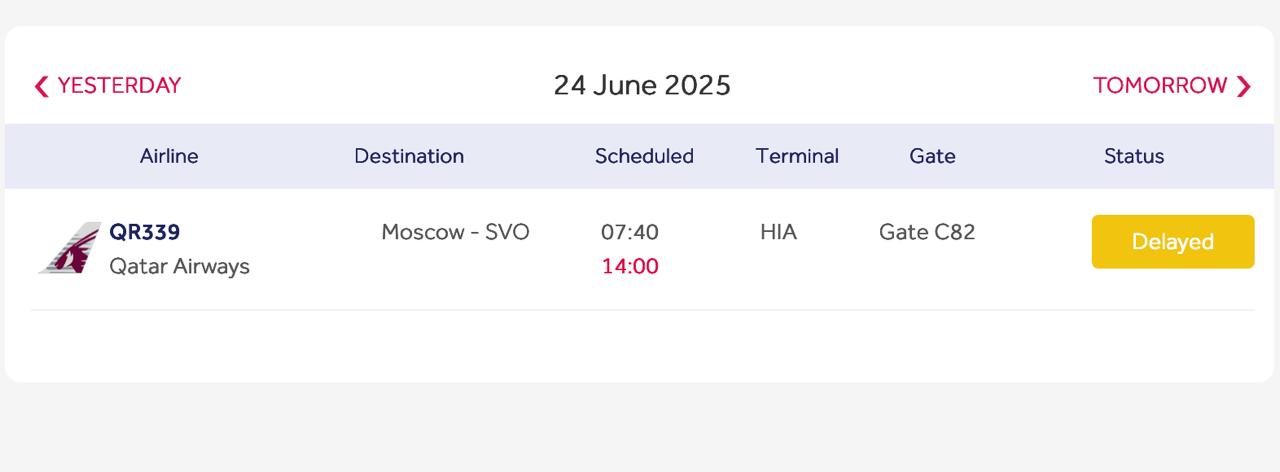
Task: Select the Gate column header
Action: tap(932, 156)
